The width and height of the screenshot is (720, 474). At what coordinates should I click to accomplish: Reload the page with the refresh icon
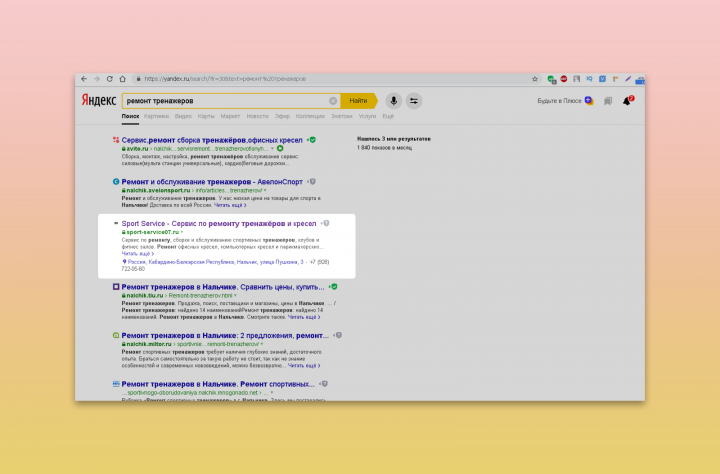[x=110, y=79]
